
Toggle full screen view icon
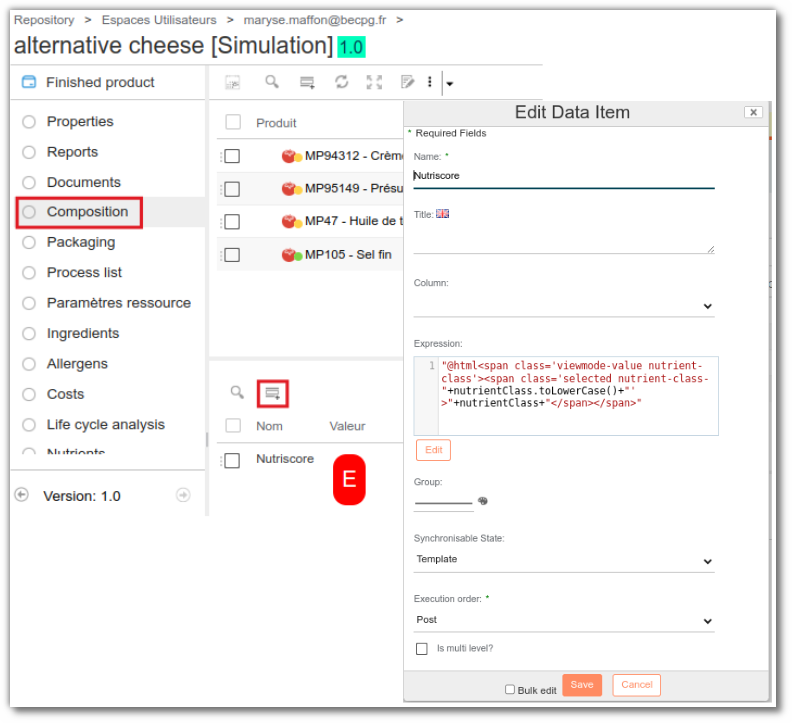pyautogui.click(x=374, y=82)
